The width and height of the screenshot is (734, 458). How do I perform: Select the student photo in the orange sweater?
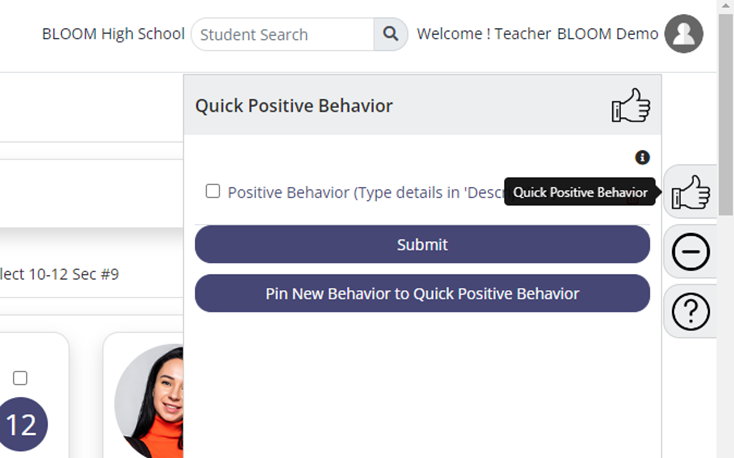[149, 401]
